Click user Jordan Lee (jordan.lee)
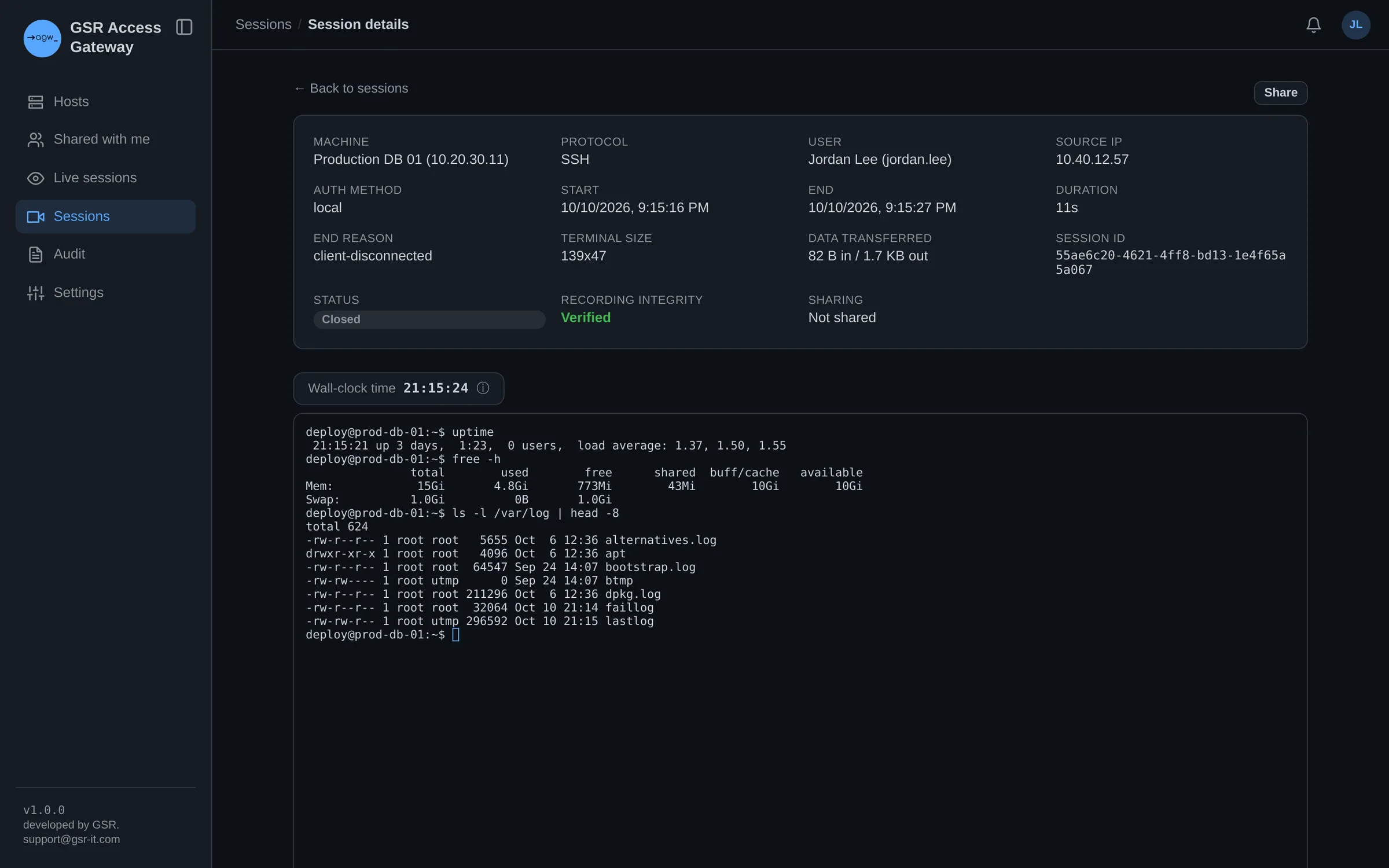 880,160
